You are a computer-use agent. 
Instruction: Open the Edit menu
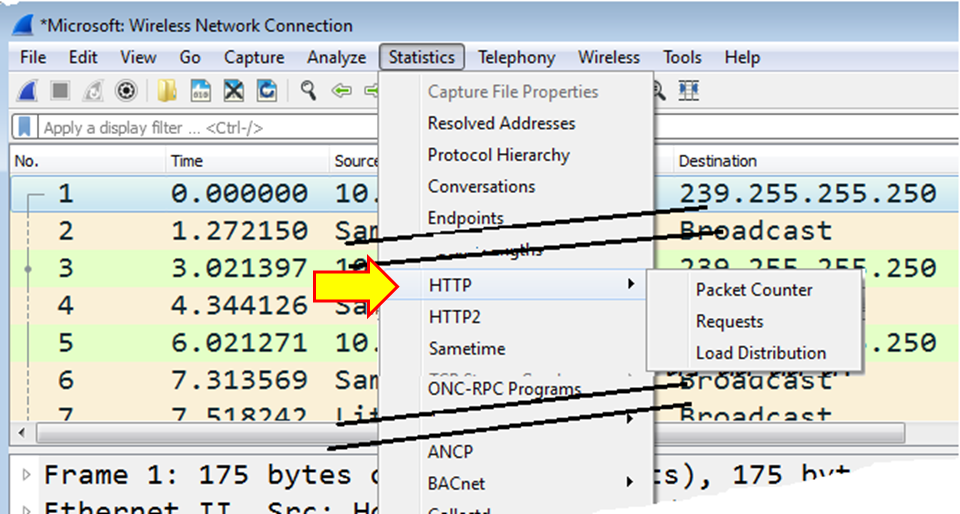coord(83,58)
